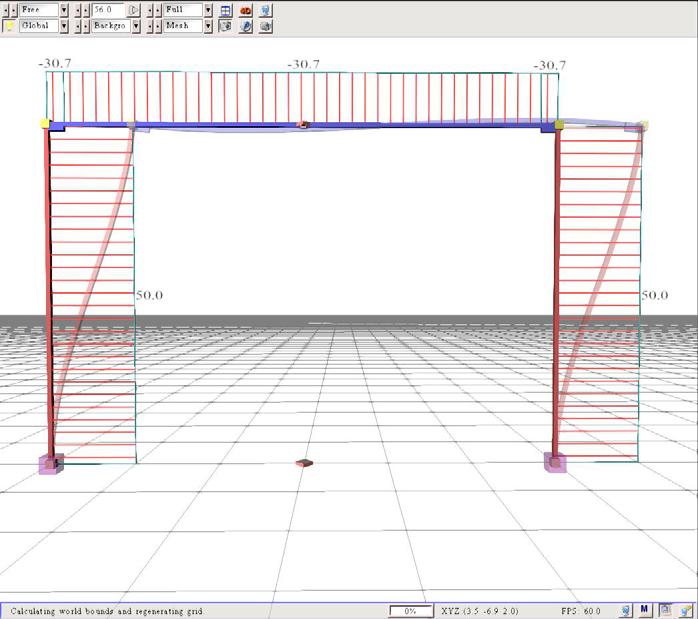Click the camera snapshot icon beside Mesh
The width and height of the screenshot is (698, 619).
(x=226, y=26)
